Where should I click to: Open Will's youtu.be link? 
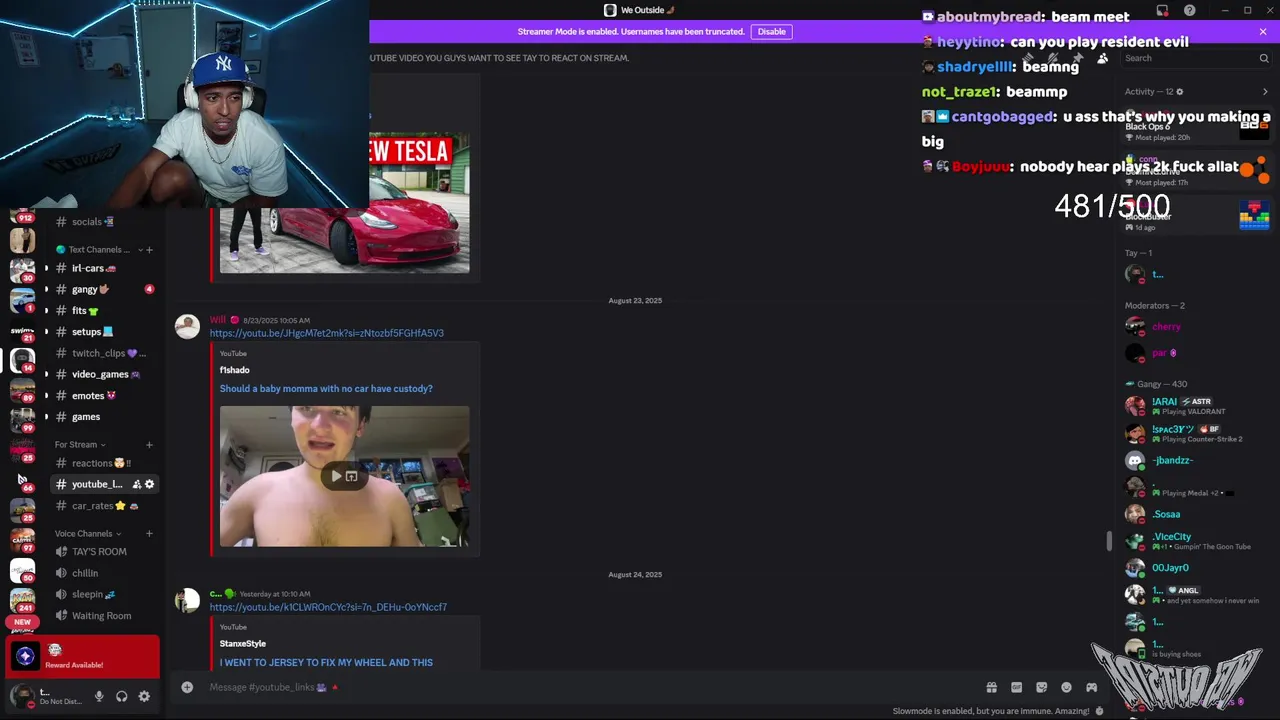pyautogui.click(x=326, y=333)
